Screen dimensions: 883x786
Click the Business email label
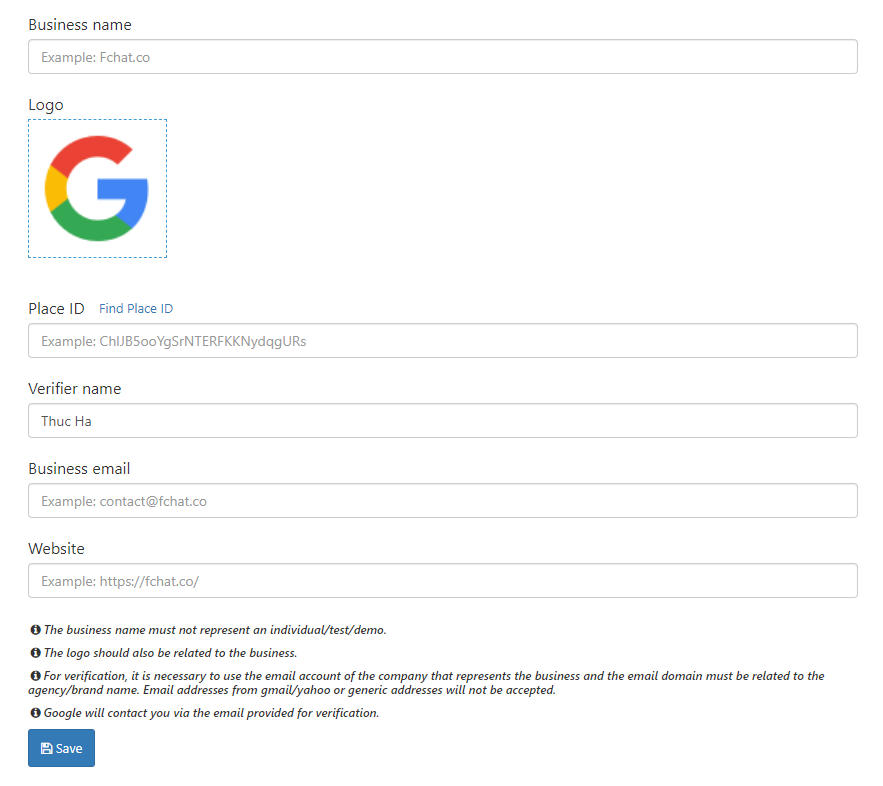79,468
